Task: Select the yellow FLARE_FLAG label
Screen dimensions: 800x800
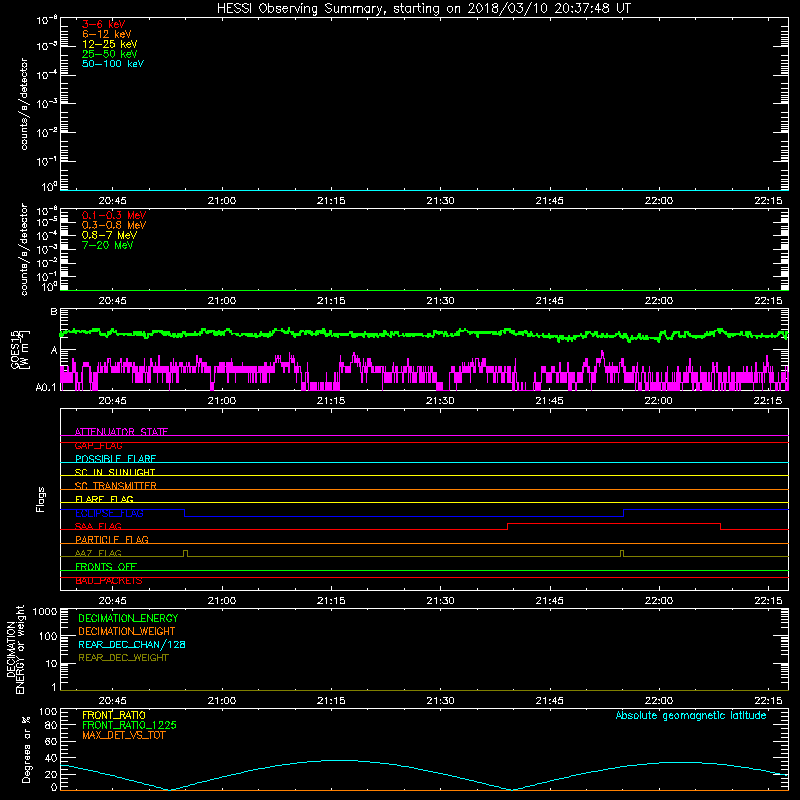Action: point(104,499)
